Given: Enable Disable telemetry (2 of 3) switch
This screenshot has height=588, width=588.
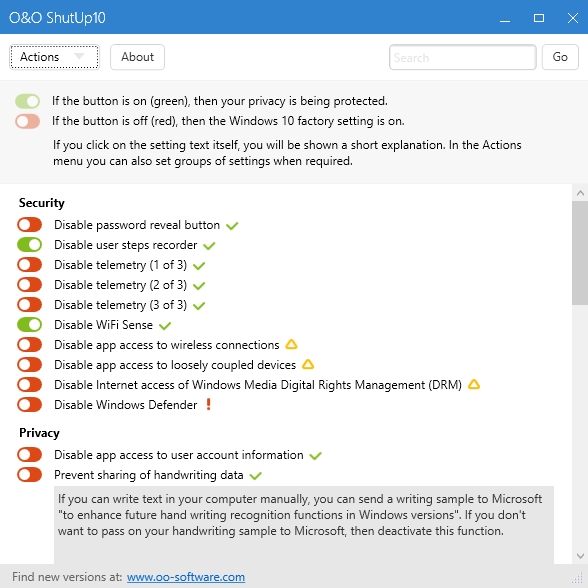Looking at the screenshot, I should coord(29,285).
